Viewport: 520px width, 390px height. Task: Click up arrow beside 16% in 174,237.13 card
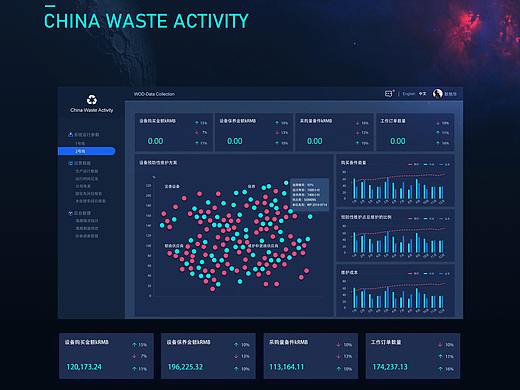440,369
